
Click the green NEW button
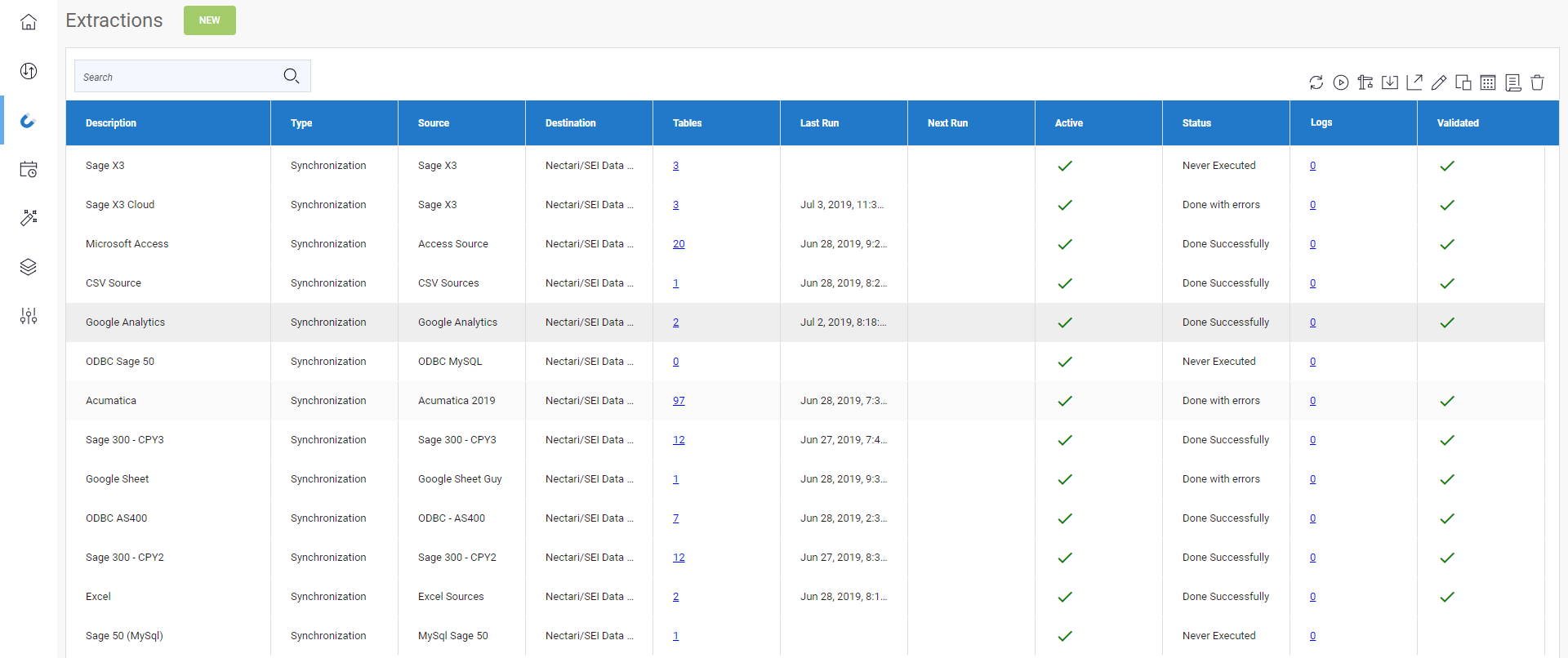tap(210, 20)
